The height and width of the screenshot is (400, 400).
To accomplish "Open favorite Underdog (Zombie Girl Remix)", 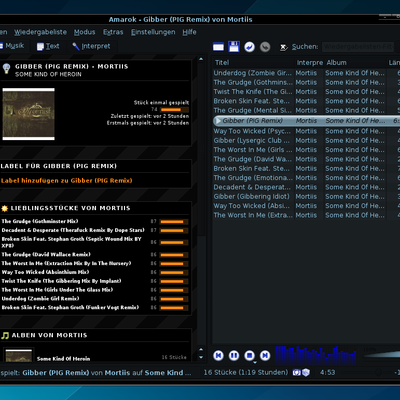I will click(40, 299).
